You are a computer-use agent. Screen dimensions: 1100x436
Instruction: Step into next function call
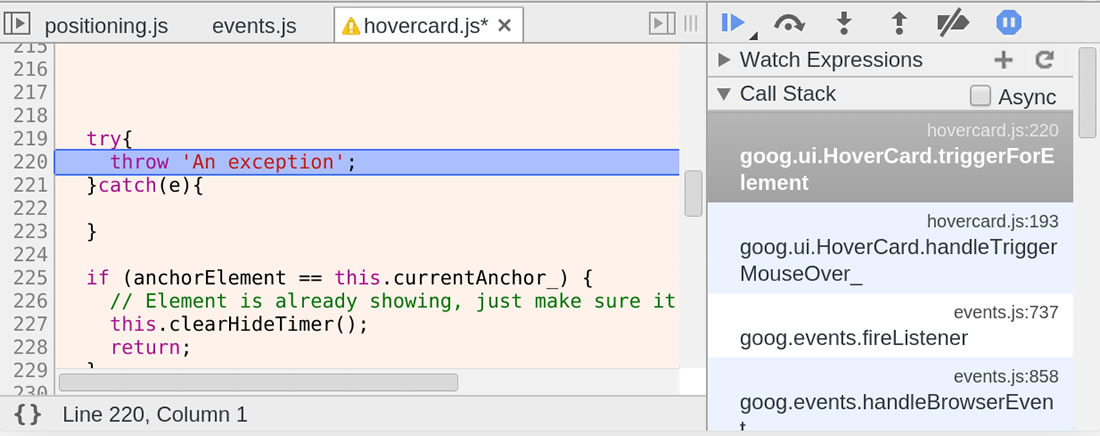tap(845, 22)
